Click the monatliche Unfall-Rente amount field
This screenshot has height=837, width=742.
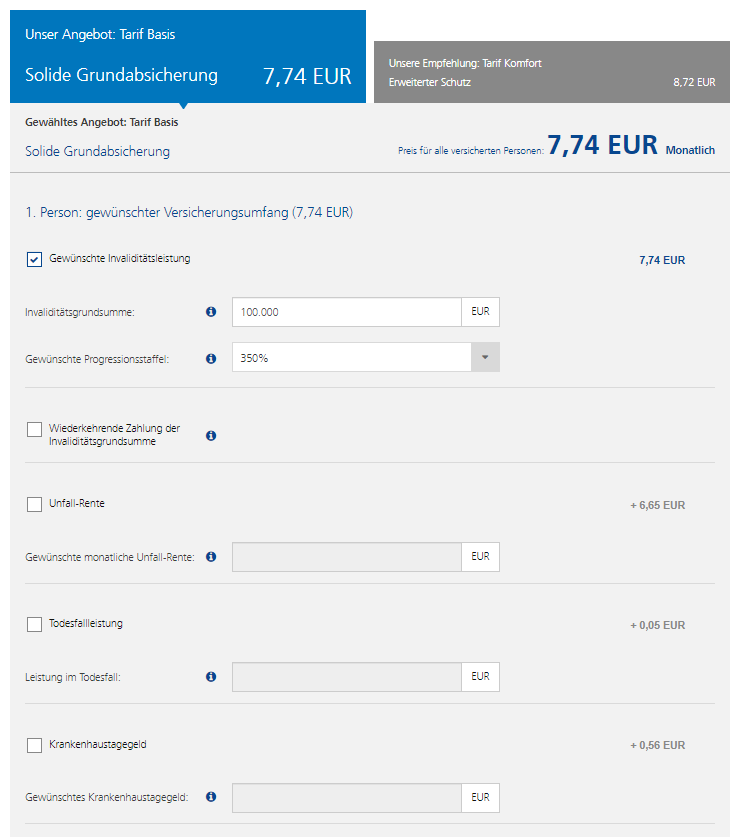[x=346, y=557]
